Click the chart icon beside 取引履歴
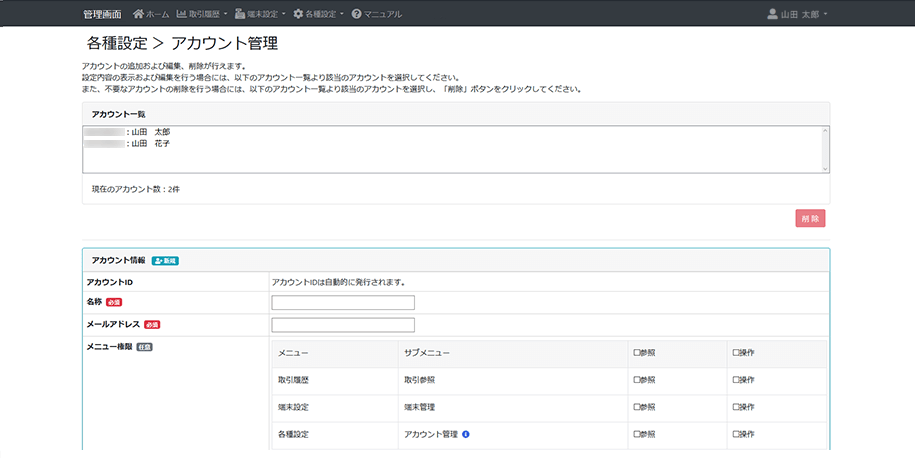The height and width of the screenshot is (458, 915). [x=181, y=13]
